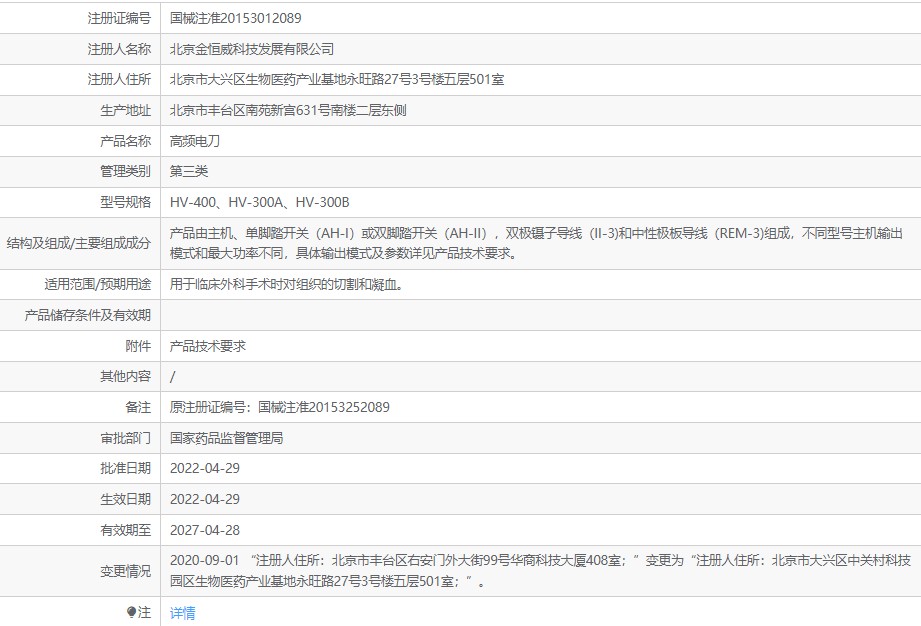Select management class 第三类

(x=189, y=171)
